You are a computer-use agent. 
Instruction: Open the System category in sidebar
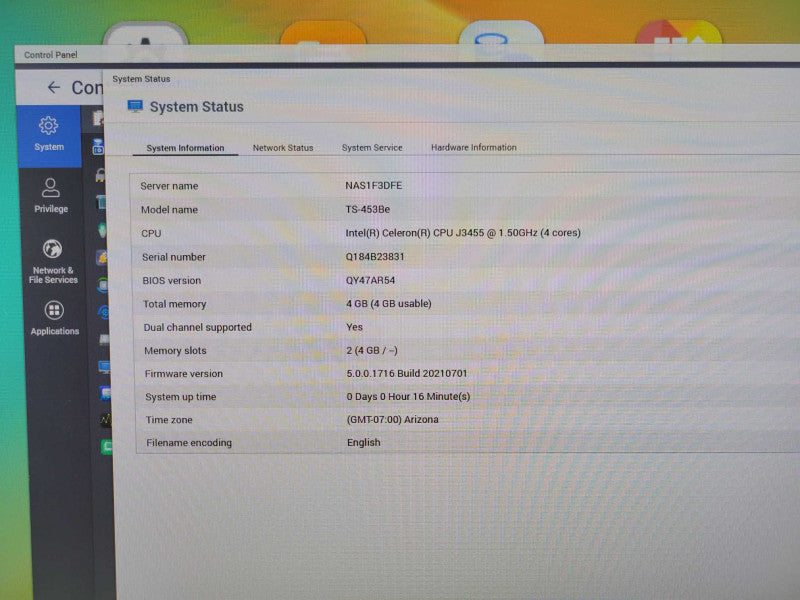point(49,135)
